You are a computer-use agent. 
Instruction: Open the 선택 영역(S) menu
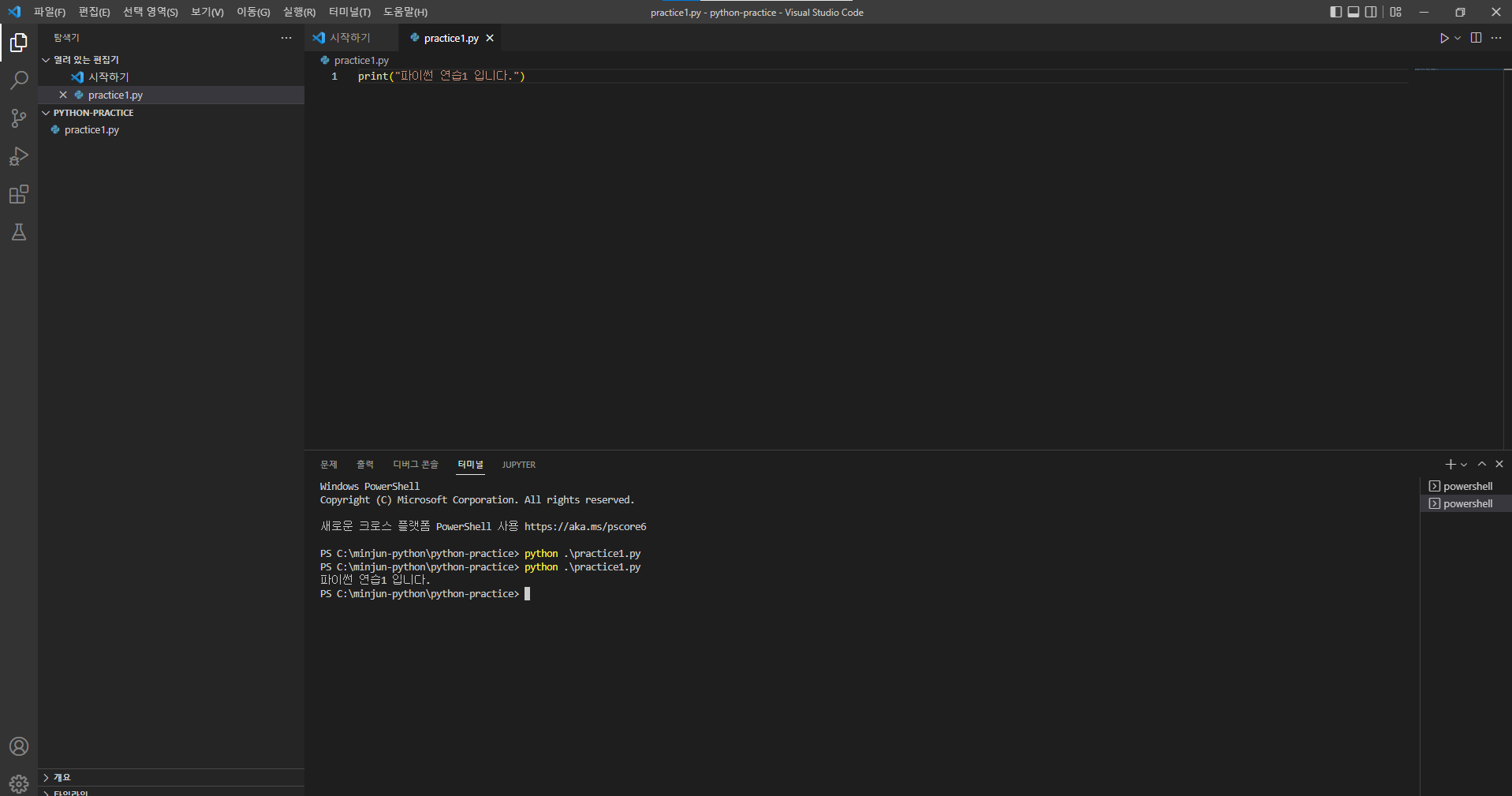(x=150, y=12)
